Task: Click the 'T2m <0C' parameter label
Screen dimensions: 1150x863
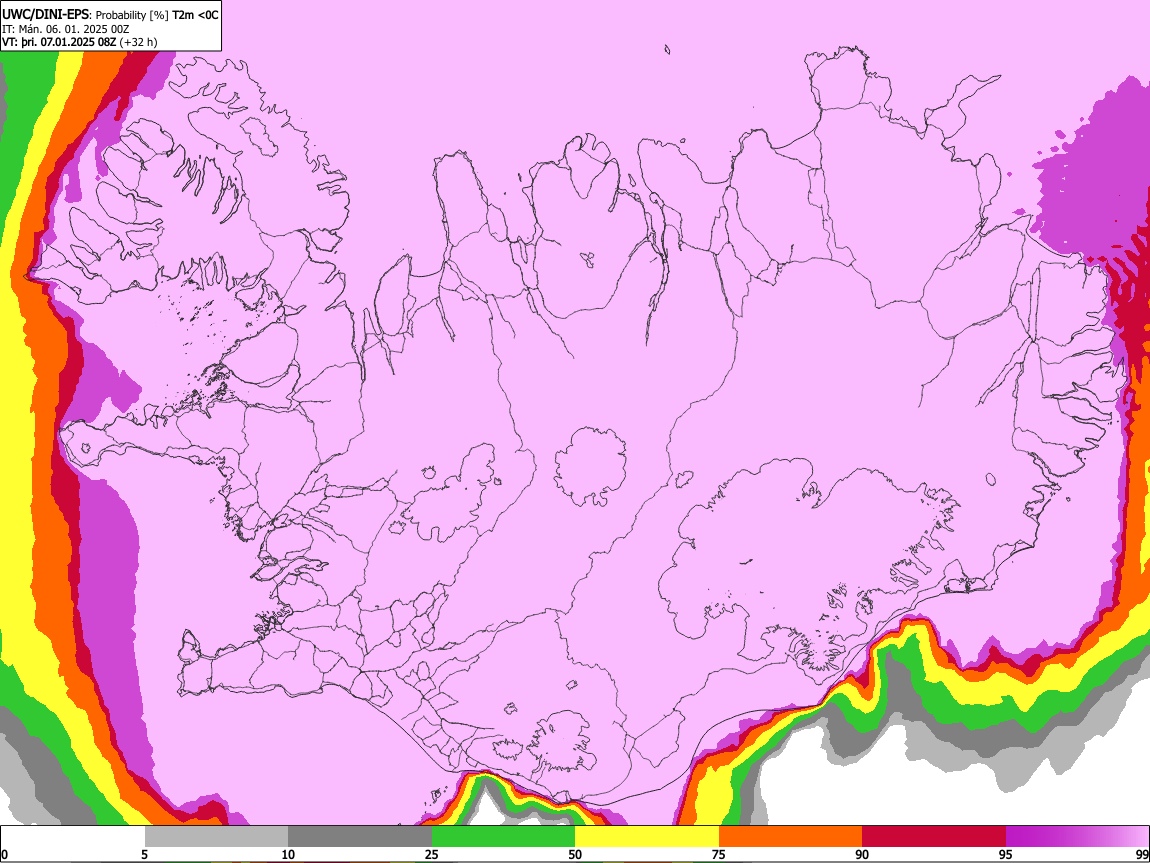Action: click(195, 15)
